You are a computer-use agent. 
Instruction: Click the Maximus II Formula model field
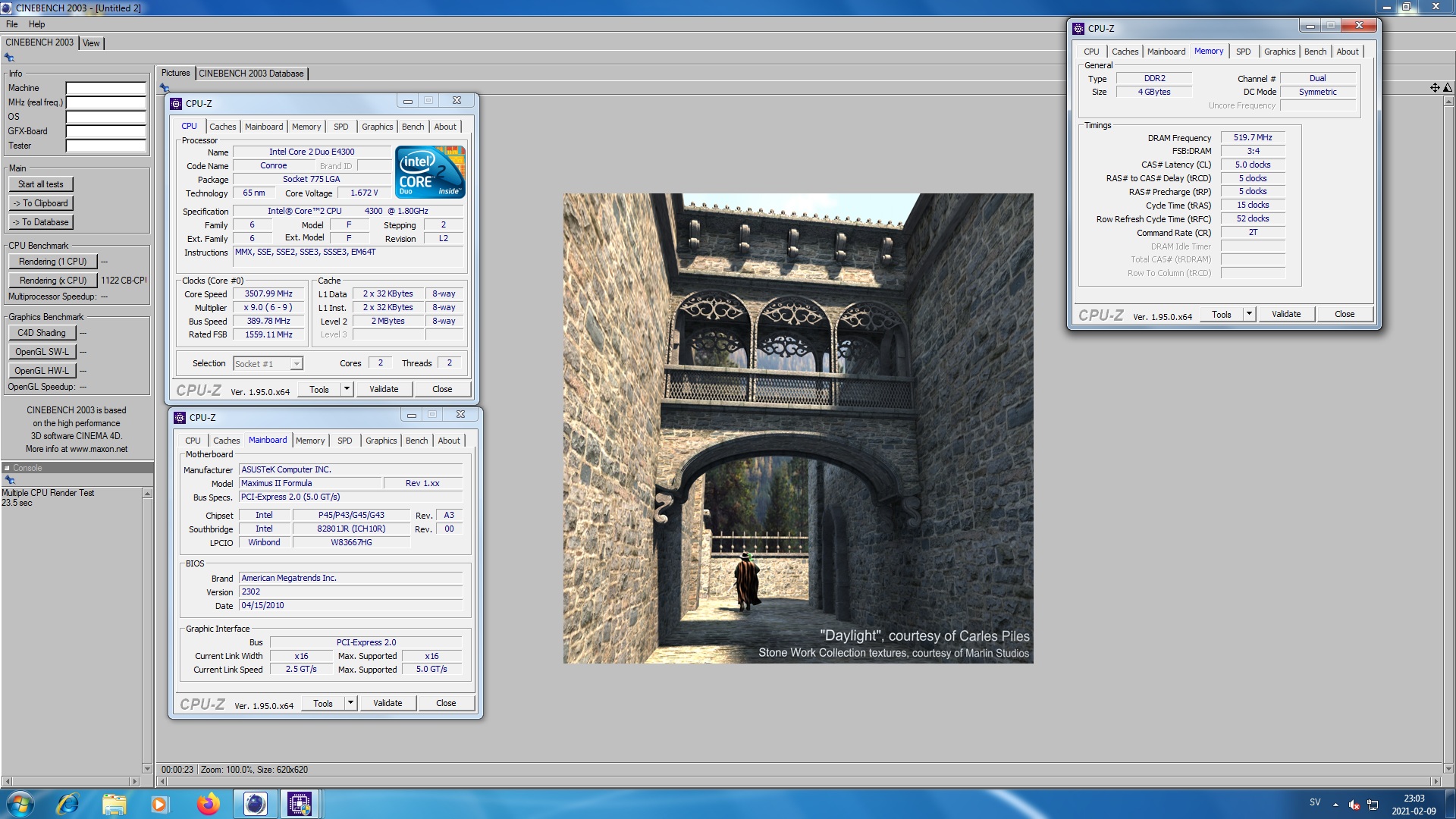[x=309, y=483]
